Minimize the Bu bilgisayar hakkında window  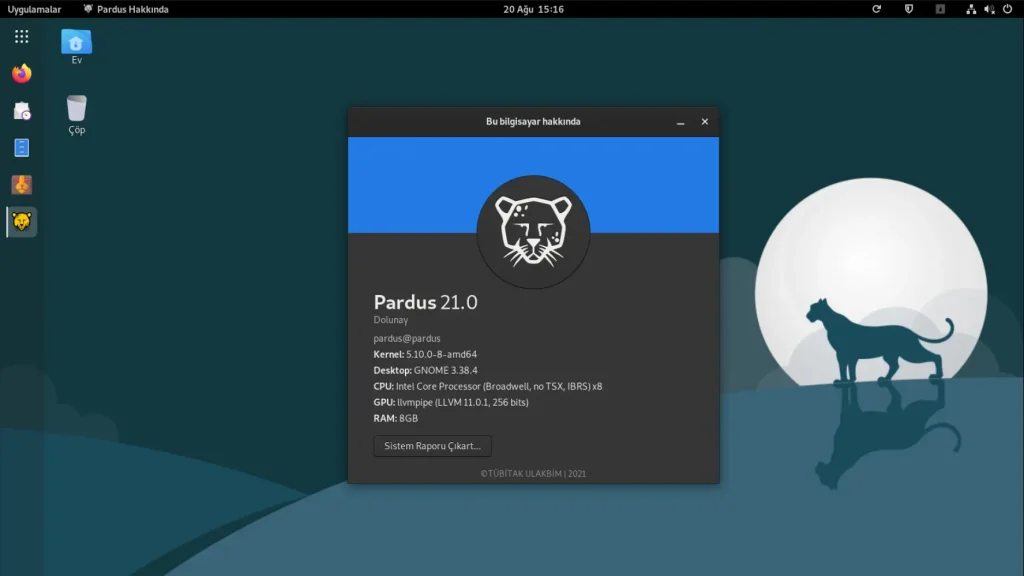(x=680, y=121)
